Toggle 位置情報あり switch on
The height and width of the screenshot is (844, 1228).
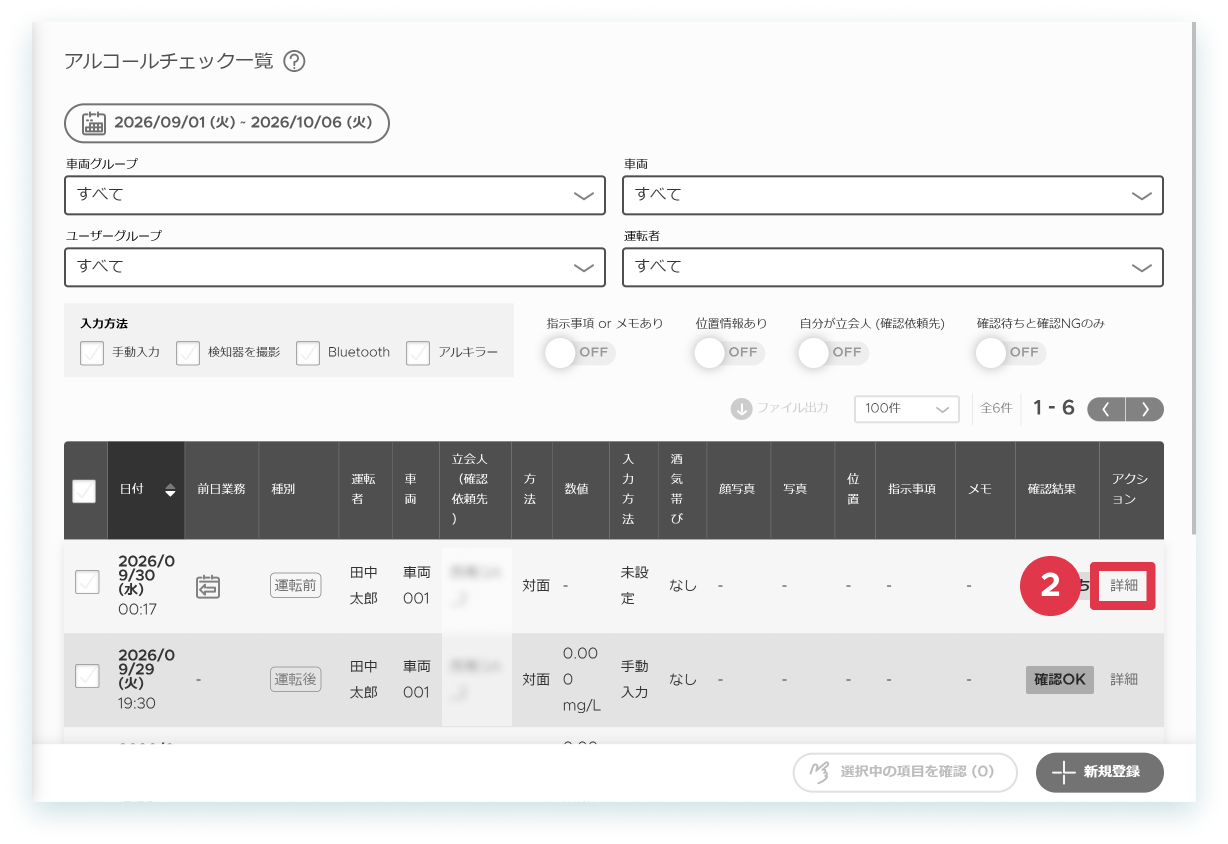728,352
